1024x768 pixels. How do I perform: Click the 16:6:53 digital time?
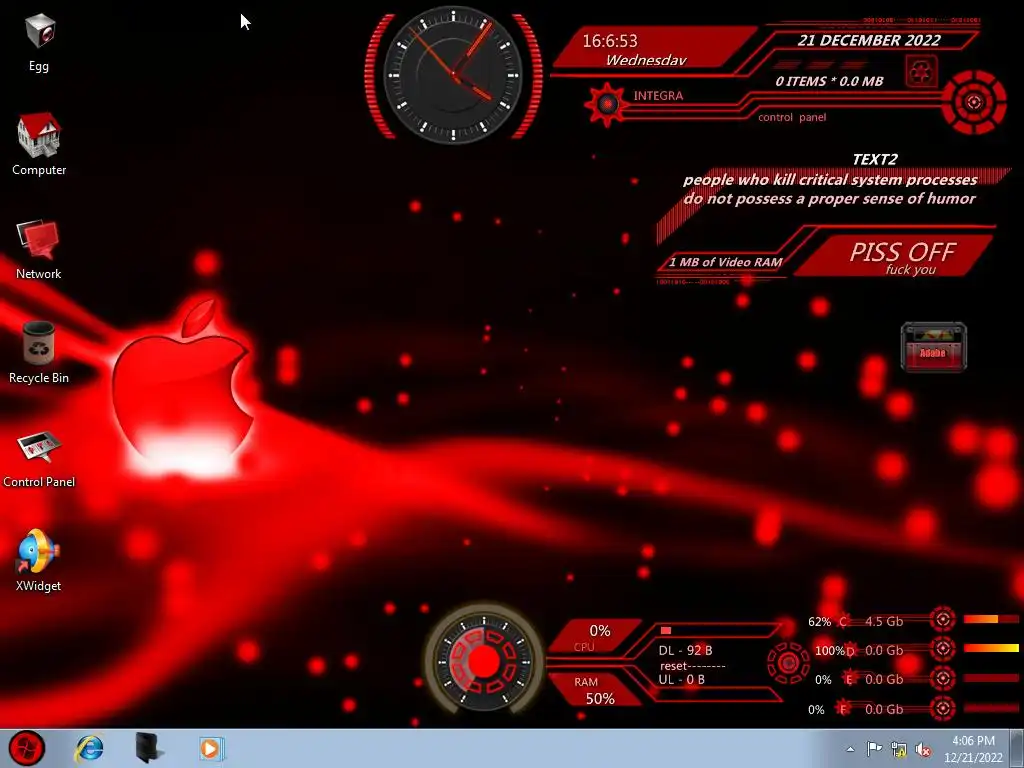tap(610, 41)
